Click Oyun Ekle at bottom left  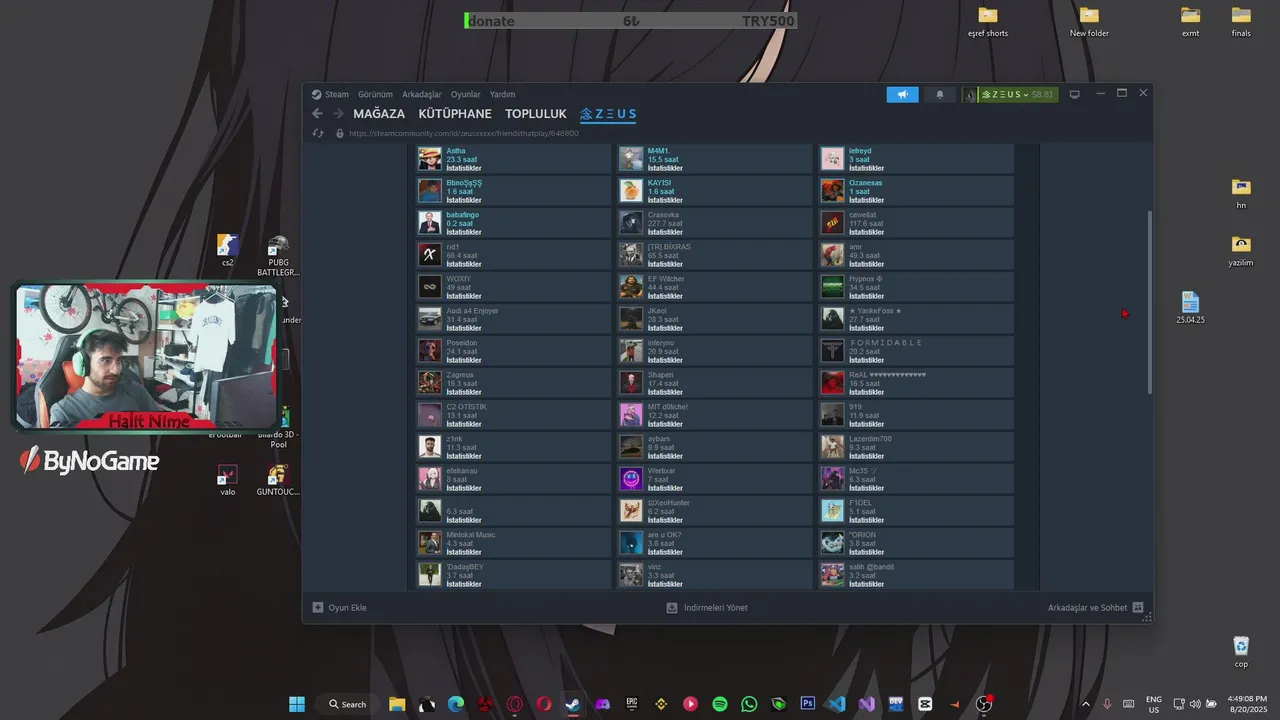[x=340, y=607]
